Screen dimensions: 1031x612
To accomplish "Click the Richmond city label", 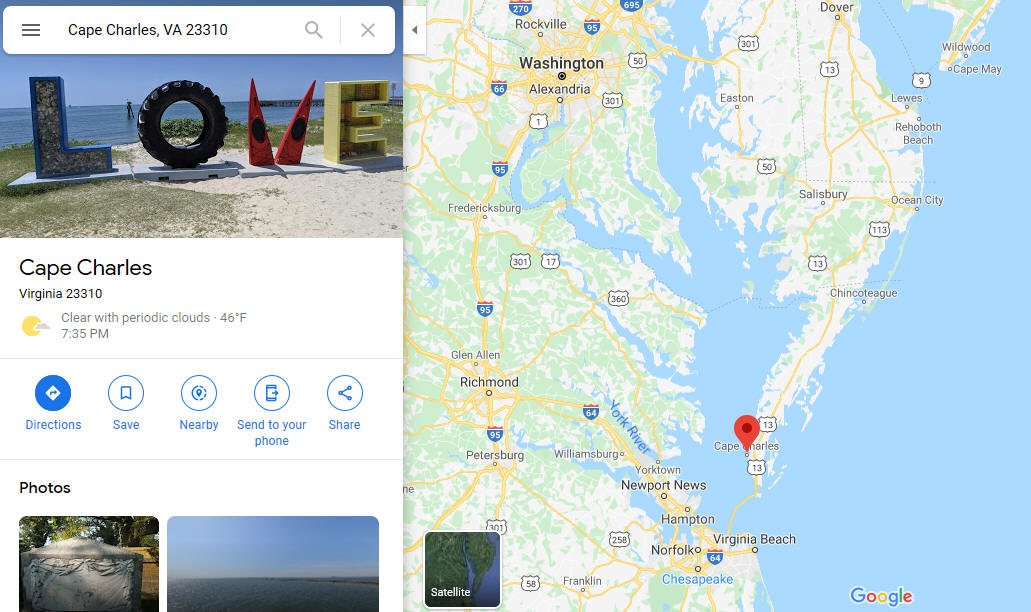I will [x=489, y=382].
